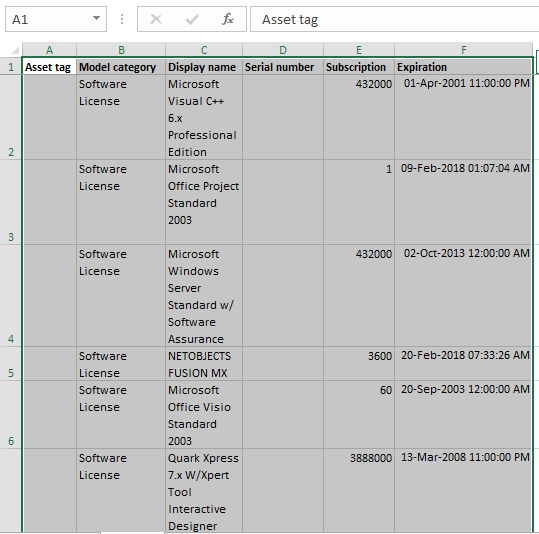Select the NETOBJECTS FUSION MX cell

click(x=204, y=364)
